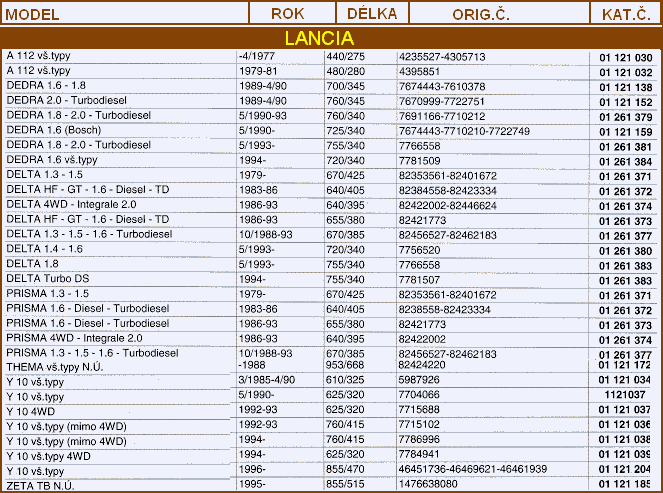
Task: Select original number 8238558-82423334
Action: (x=444, y=309)
